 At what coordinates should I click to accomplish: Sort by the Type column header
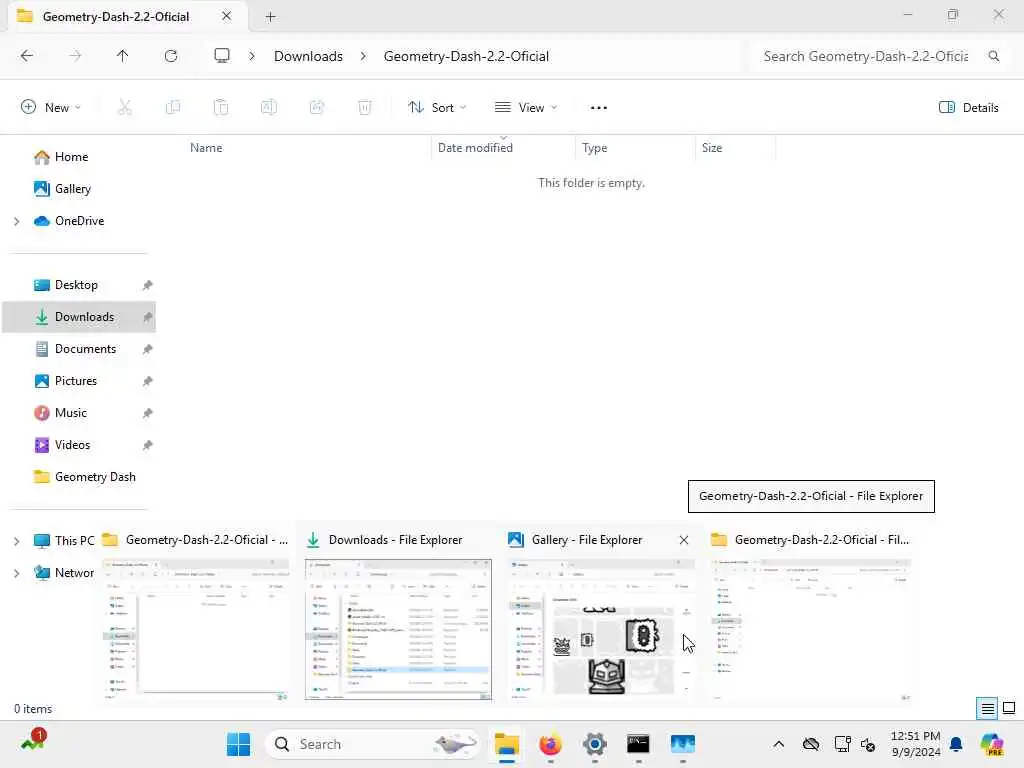(x=594, y=148)
